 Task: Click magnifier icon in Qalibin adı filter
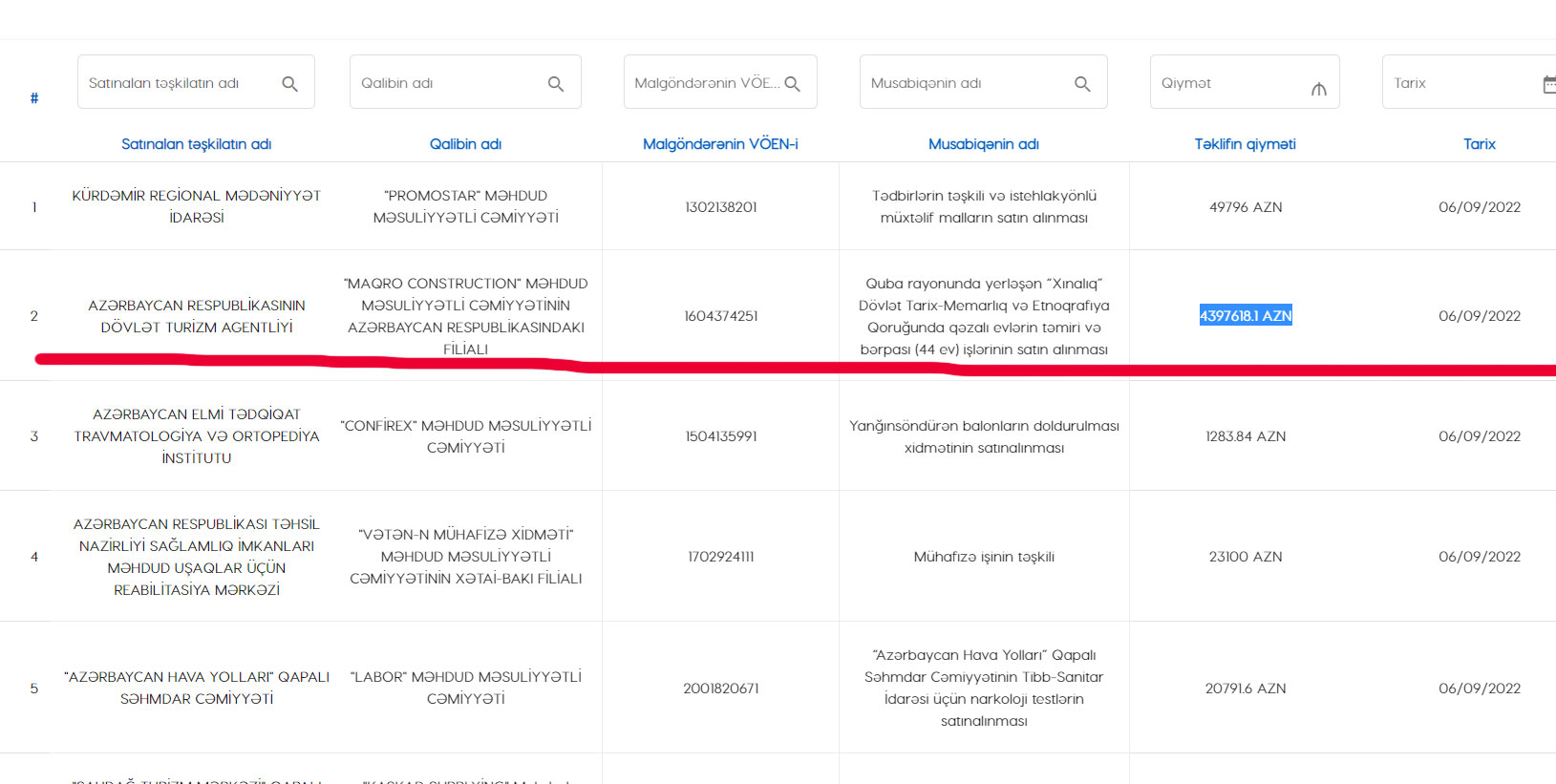(x=556, y=84)
